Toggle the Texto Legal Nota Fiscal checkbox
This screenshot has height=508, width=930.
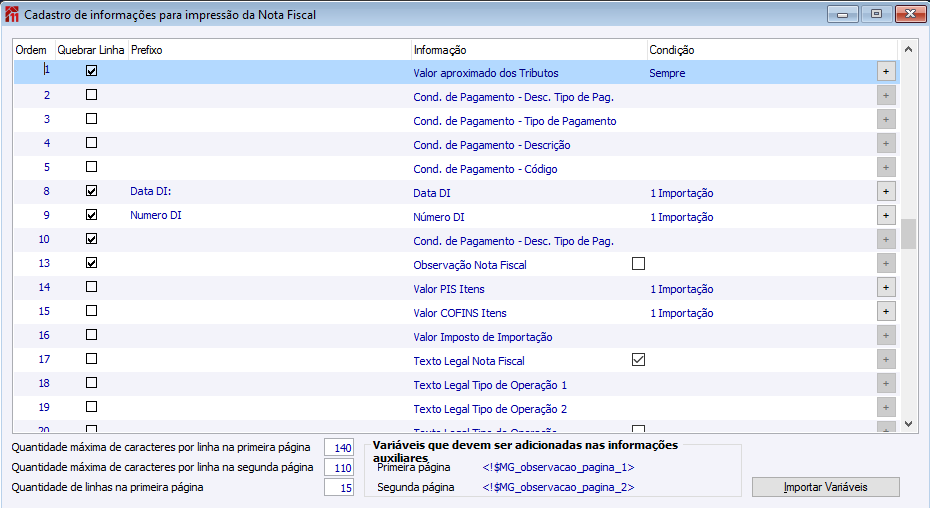point(638,360)
